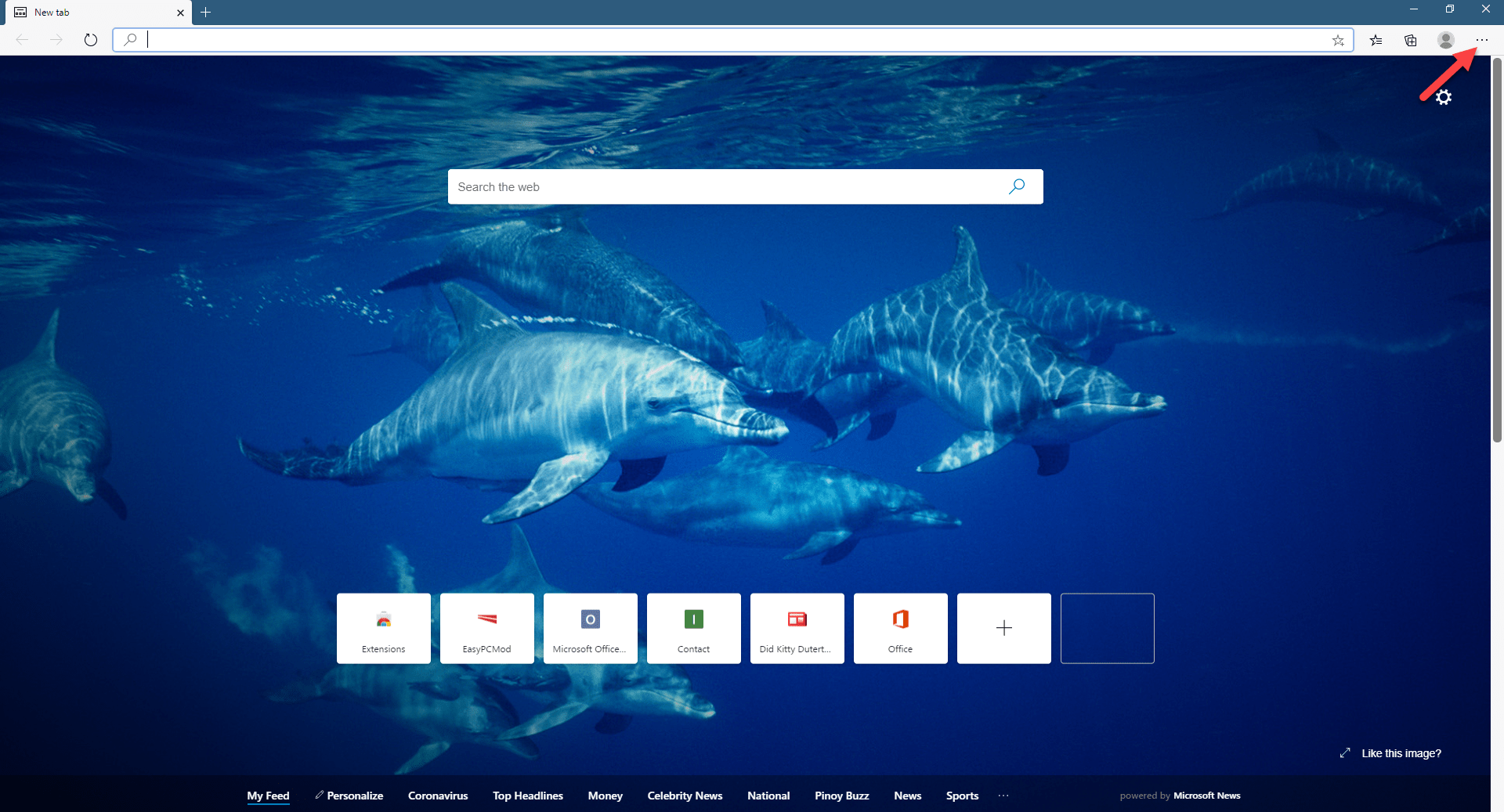
Task: Minimize the browser window
Action: click(x=1414, y=9)
